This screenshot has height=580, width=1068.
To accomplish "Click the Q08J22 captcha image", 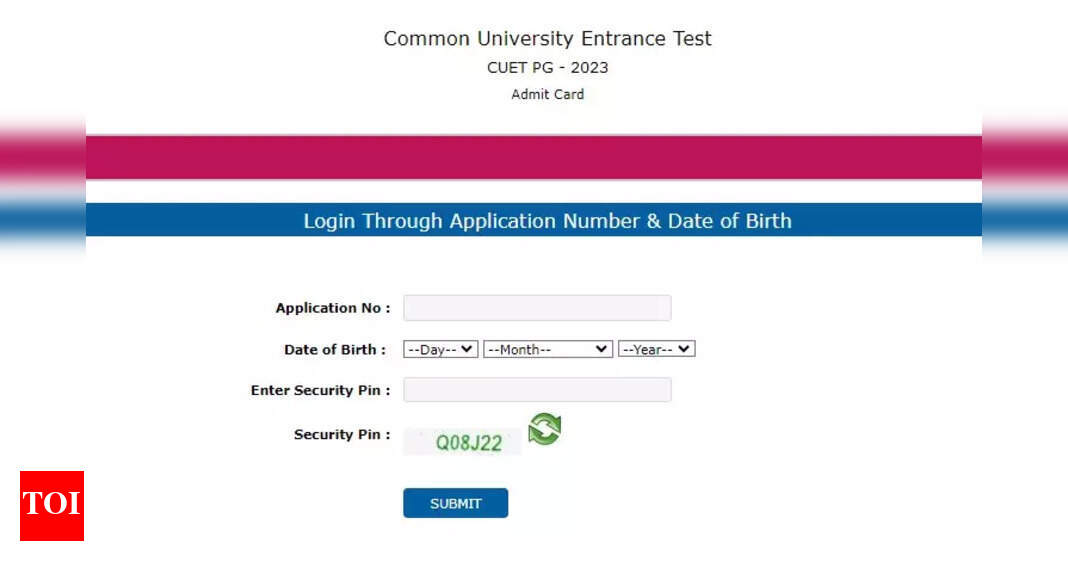I will (463, 442).
